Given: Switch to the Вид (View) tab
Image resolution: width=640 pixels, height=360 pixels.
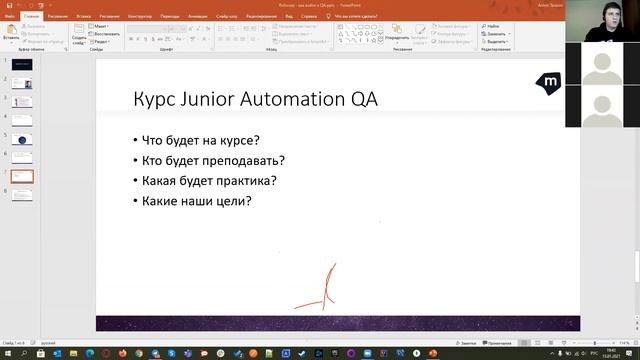Looking at the screenshot, I should [289, 16].
